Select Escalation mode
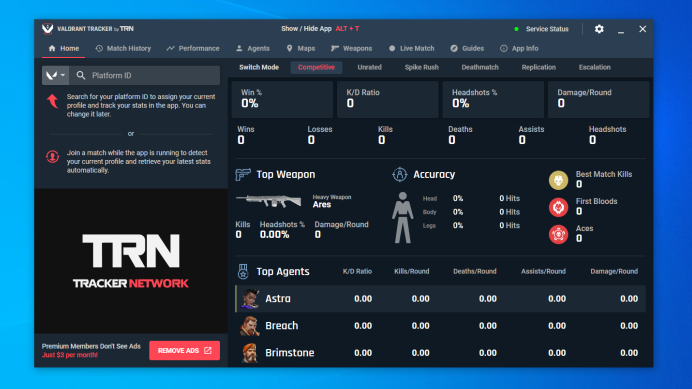Screen dimensions: 692x389 [x=594, y=68]
